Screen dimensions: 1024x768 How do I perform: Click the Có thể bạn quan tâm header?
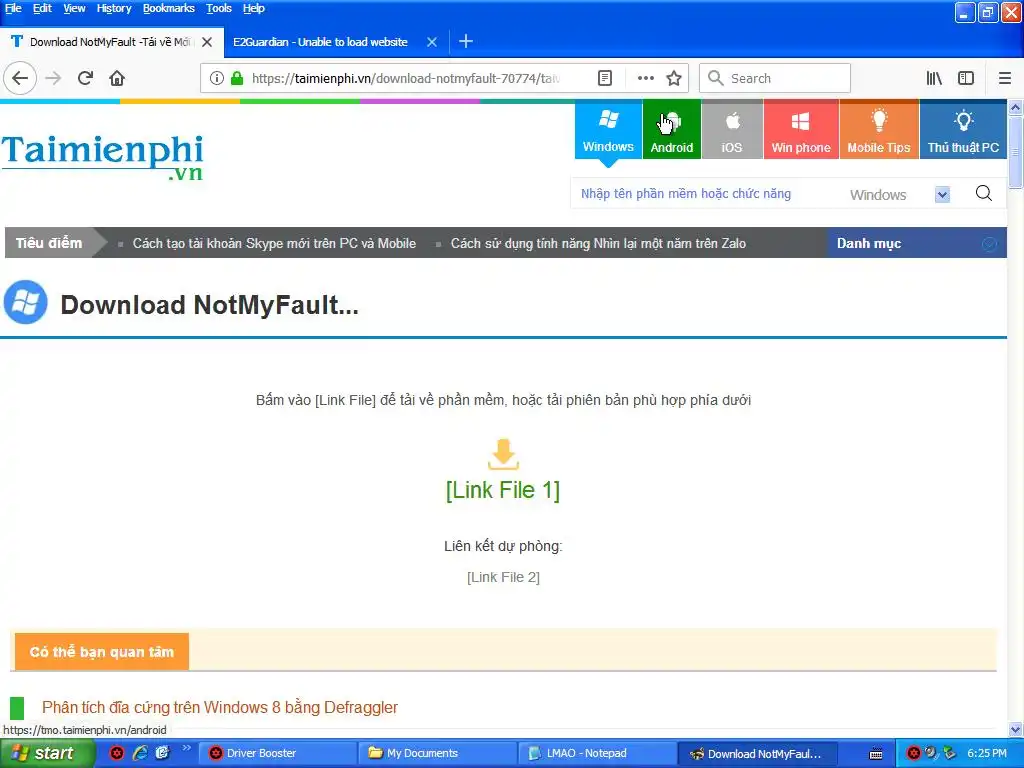(x=102, y=652)
